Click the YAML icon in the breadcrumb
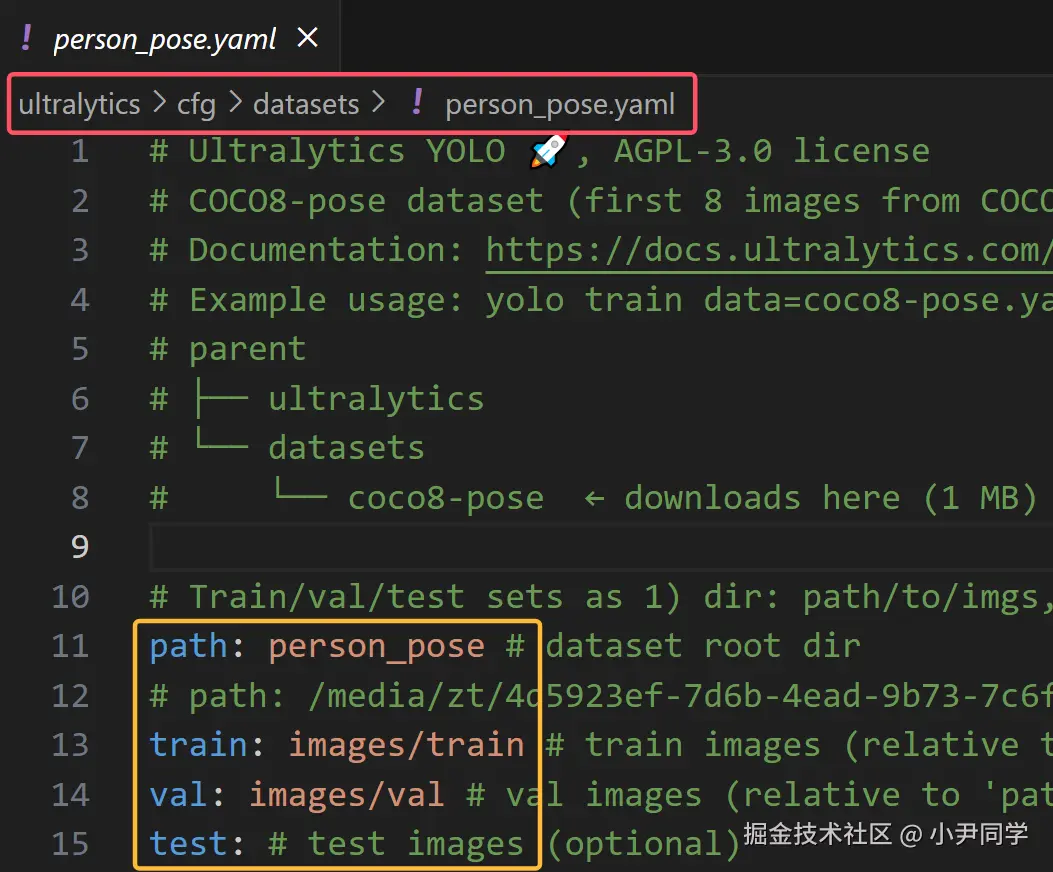Viewport: 1053px width, 872px height. click(x=417, y=103)
